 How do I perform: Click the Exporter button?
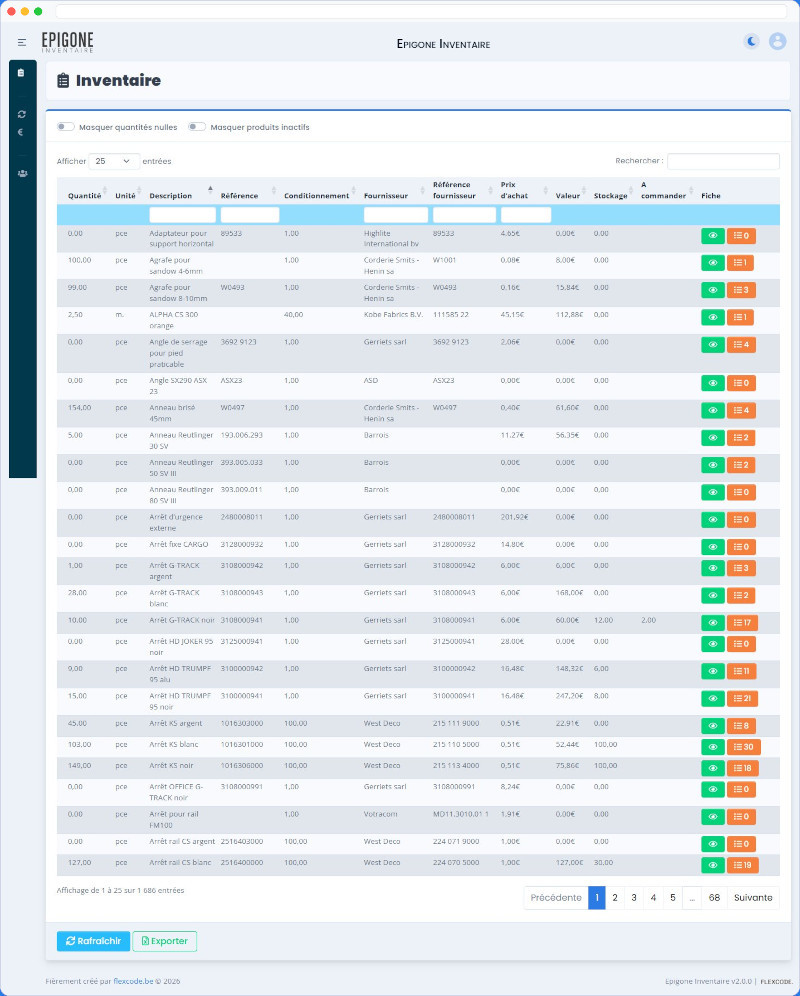coord(165,941)
